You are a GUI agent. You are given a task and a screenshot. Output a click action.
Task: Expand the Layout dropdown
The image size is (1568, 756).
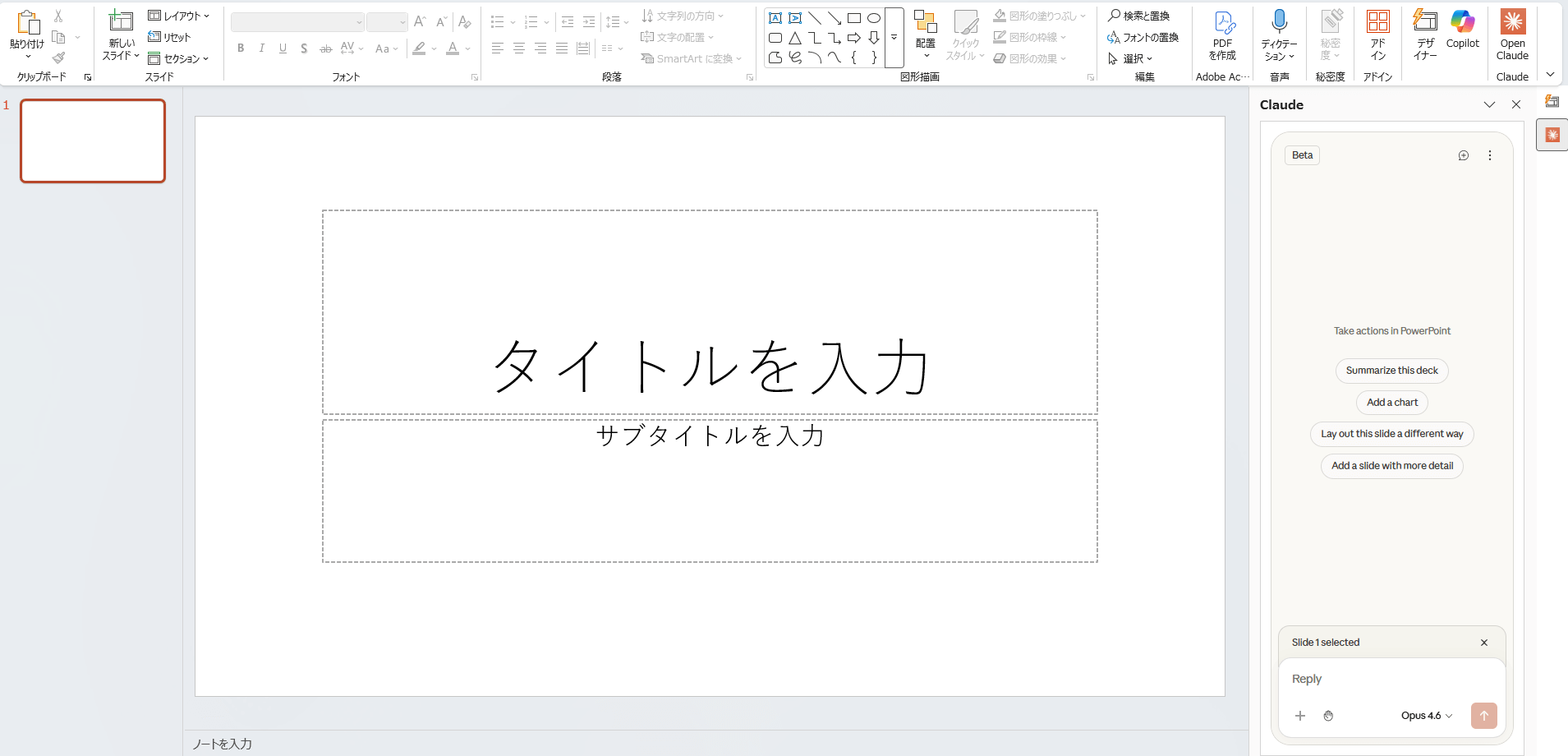(x=179, y=16)
